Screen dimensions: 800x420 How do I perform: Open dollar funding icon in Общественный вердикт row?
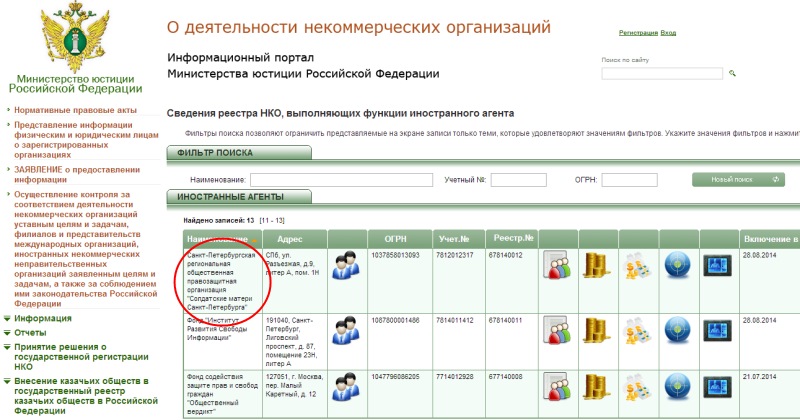tap(637, 387)
